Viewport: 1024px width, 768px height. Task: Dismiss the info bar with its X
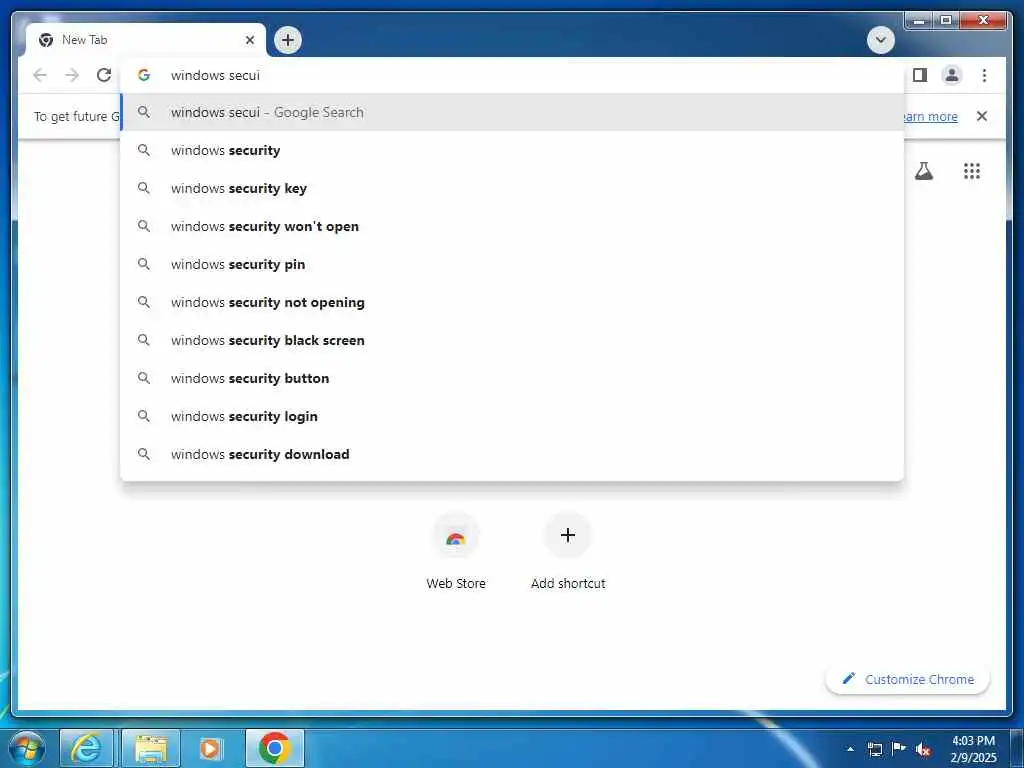[x=981, y=116]
